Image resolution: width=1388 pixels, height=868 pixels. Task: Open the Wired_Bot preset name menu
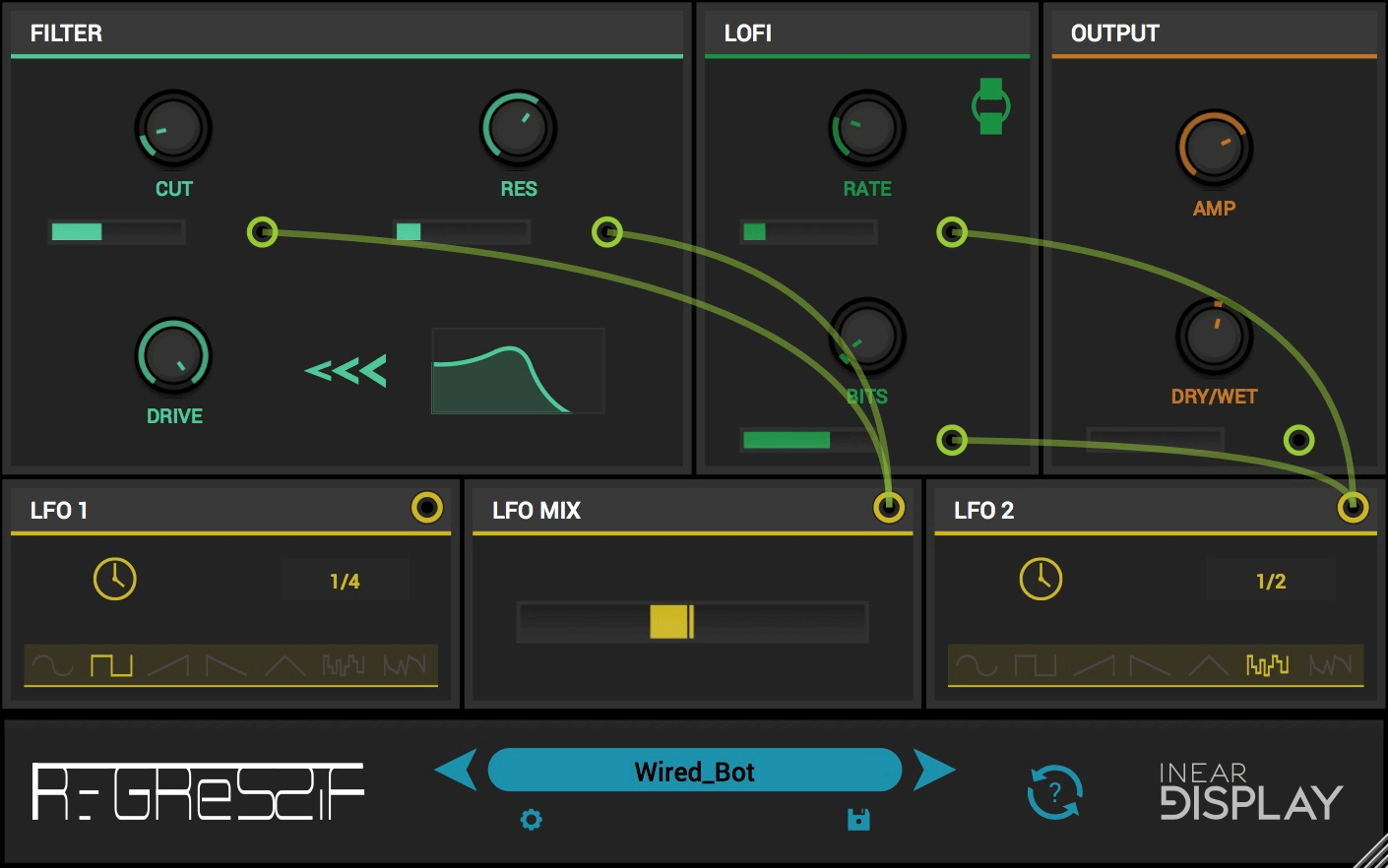coord(694,771)
